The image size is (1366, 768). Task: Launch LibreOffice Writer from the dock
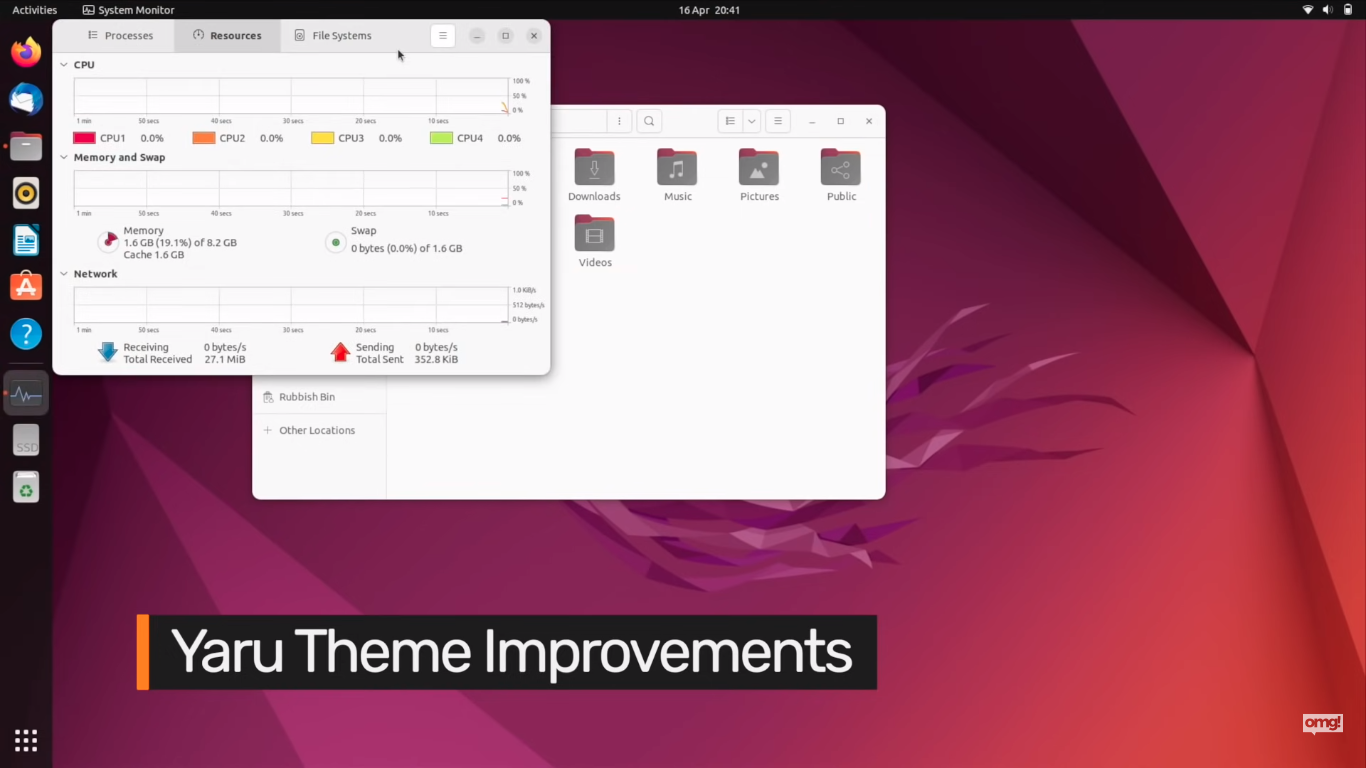click(26, 240)
